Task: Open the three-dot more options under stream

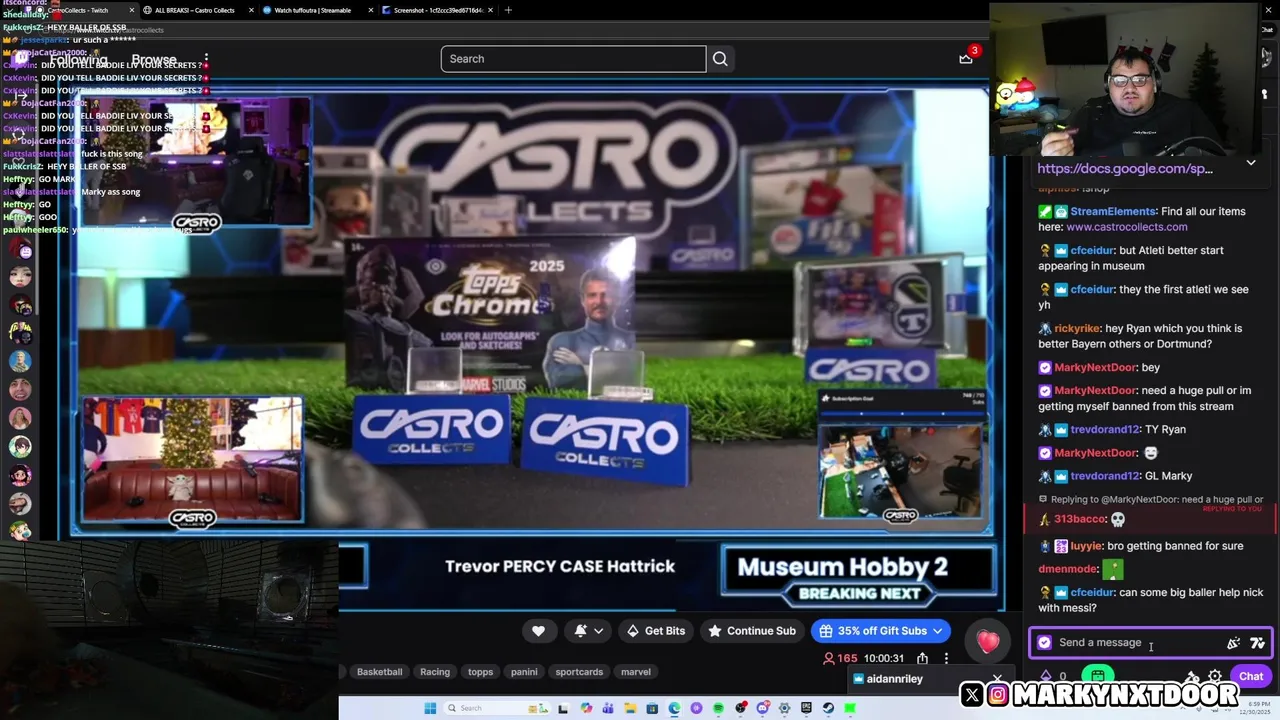Action: click(x=946, y=658)
